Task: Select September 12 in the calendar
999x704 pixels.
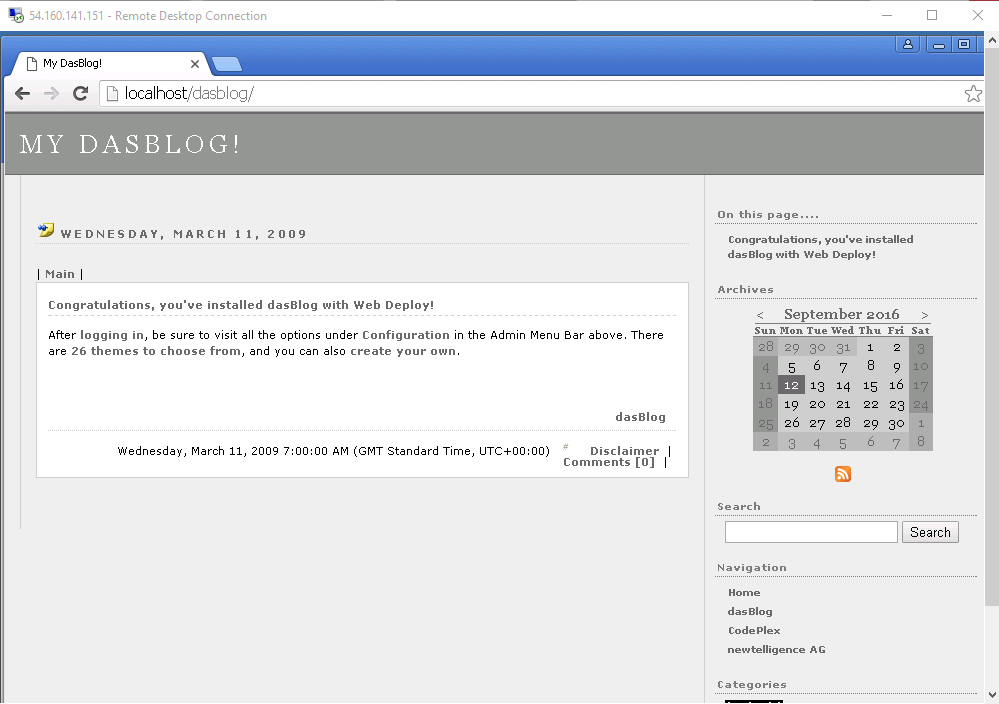Action: pyautogui.click(x=791, y=385)
